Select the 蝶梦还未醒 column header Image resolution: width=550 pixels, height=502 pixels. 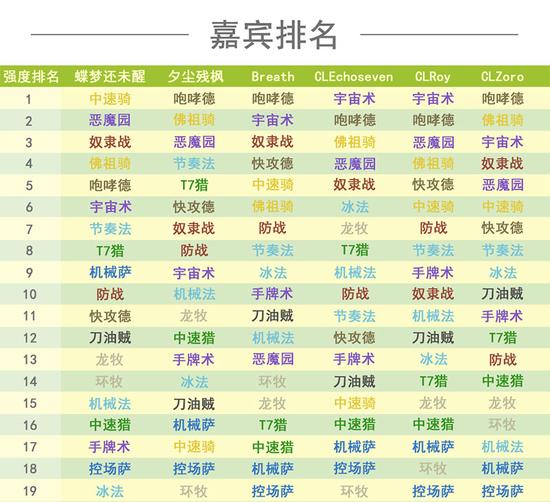(110, 76)
